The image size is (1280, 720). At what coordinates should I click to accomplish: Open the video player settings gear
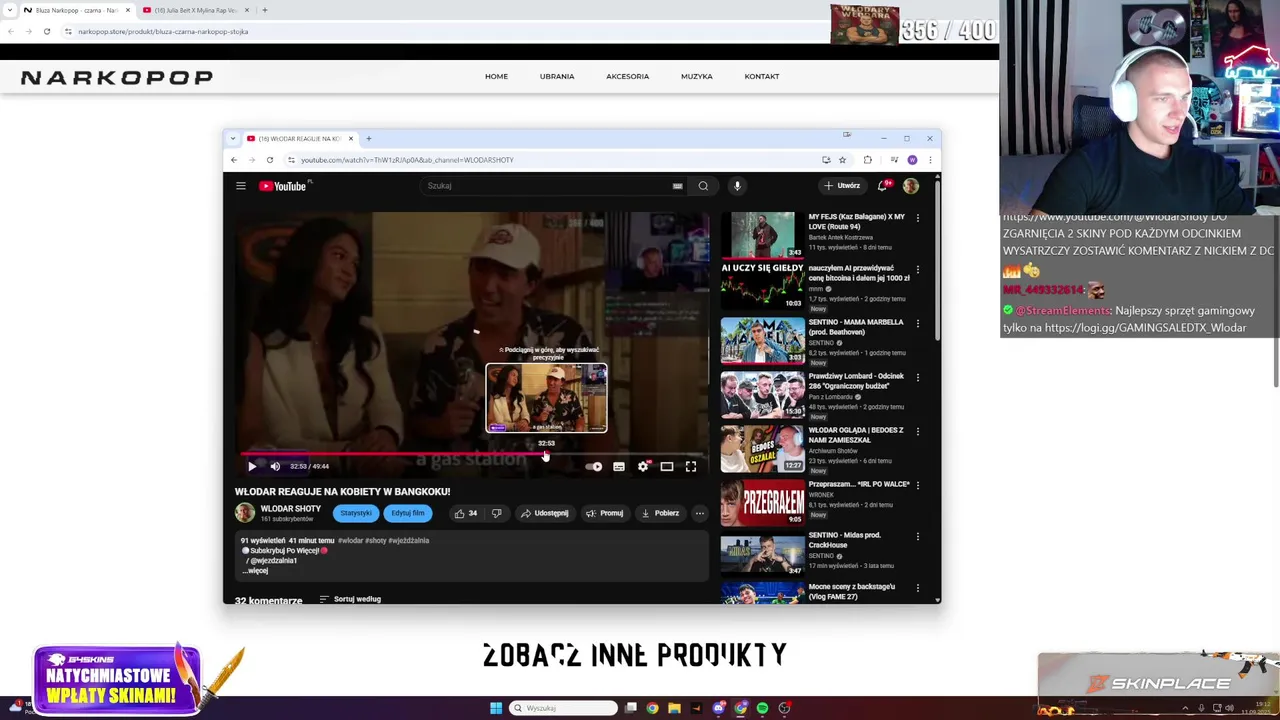643,466
